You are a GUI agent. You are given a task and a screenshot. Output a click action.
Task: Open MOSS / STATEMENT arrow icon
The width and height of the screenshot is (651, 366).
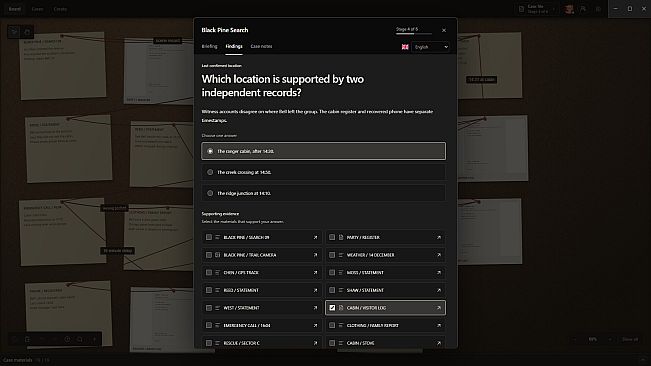(438, 273)
